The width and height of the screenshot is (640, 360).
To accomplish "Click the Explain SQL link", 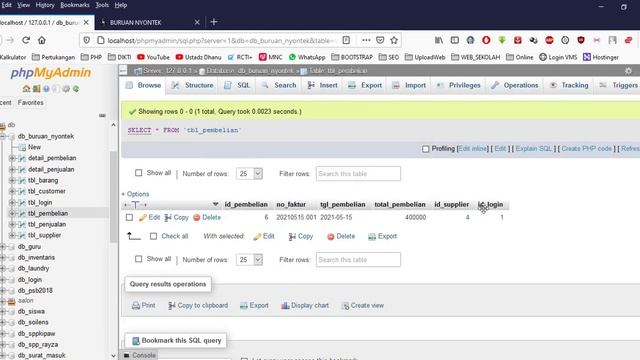I will coord(534,149).
